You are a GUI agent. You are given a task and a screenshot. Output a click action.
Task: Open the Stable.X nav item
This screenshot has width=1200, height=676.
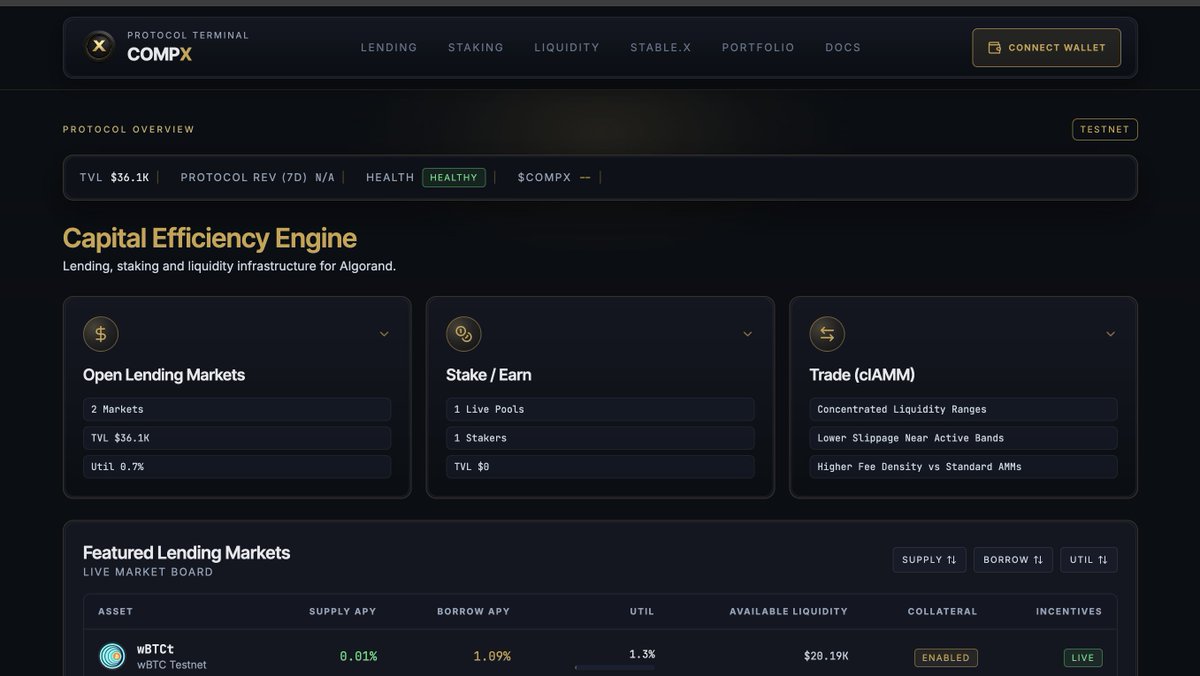click(x=661, y=47)
